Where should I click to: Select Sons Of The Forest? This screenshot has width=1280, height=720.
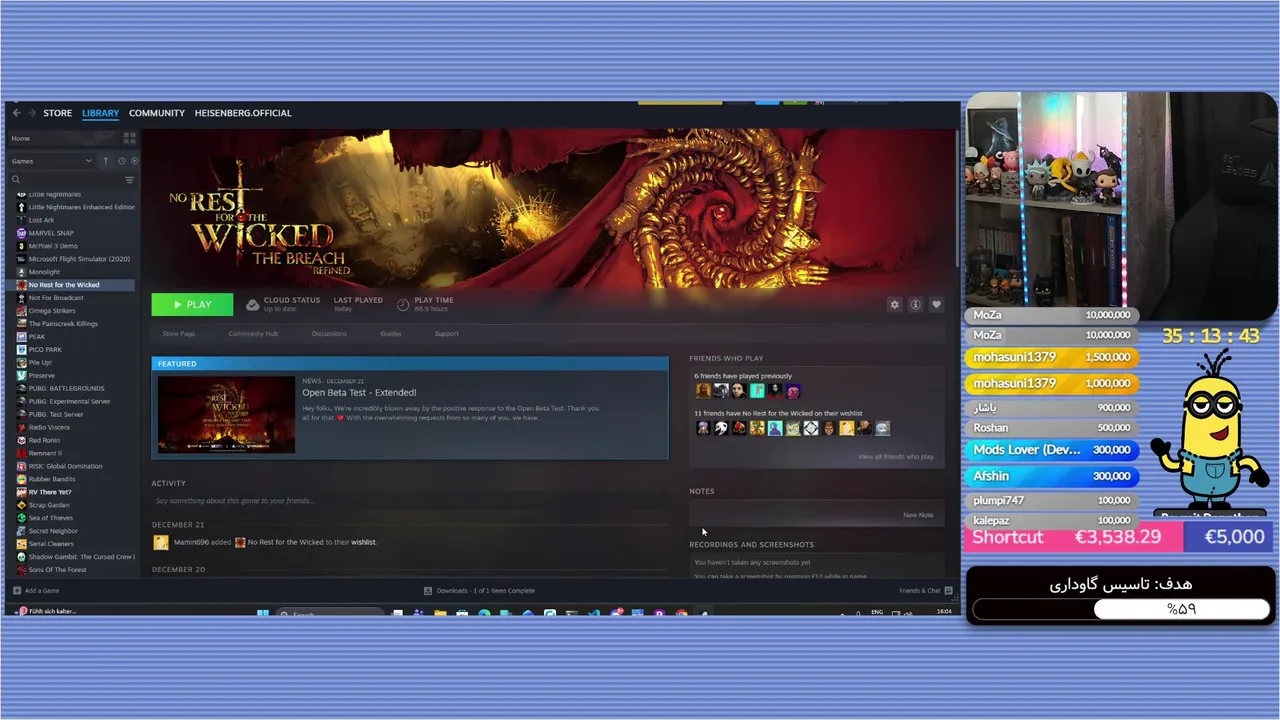57,570
